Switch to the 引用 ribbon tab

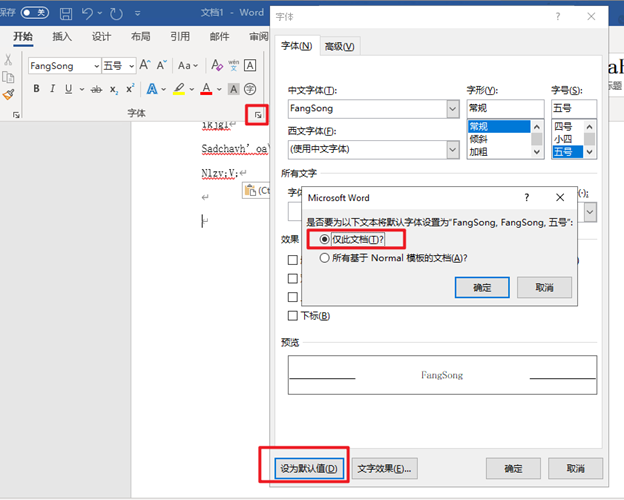[x=180, y=37]
